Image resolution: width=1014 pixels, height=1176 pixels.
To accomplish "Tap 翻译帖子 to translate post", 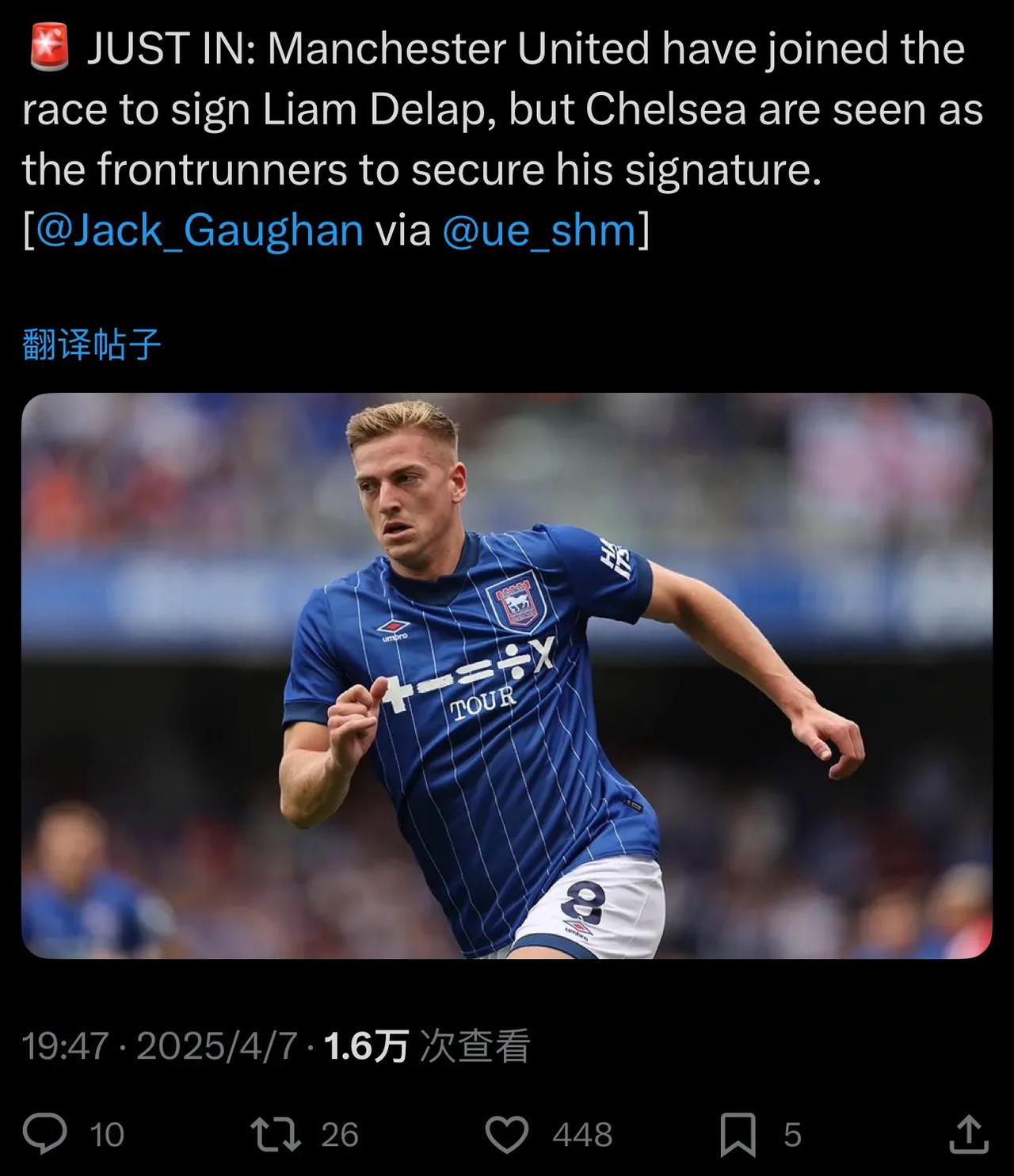I will point(92,344).
